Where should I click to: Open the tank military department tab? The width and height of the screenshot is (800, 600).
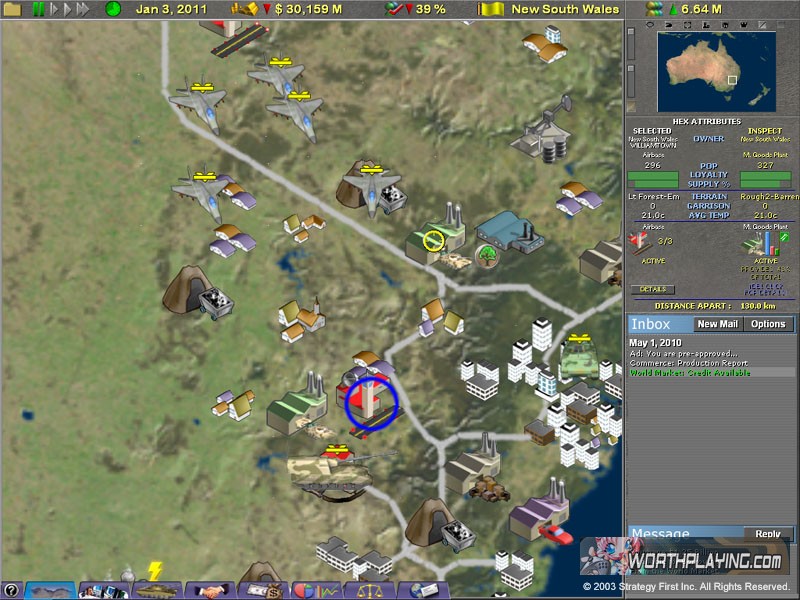pos(157,590)
